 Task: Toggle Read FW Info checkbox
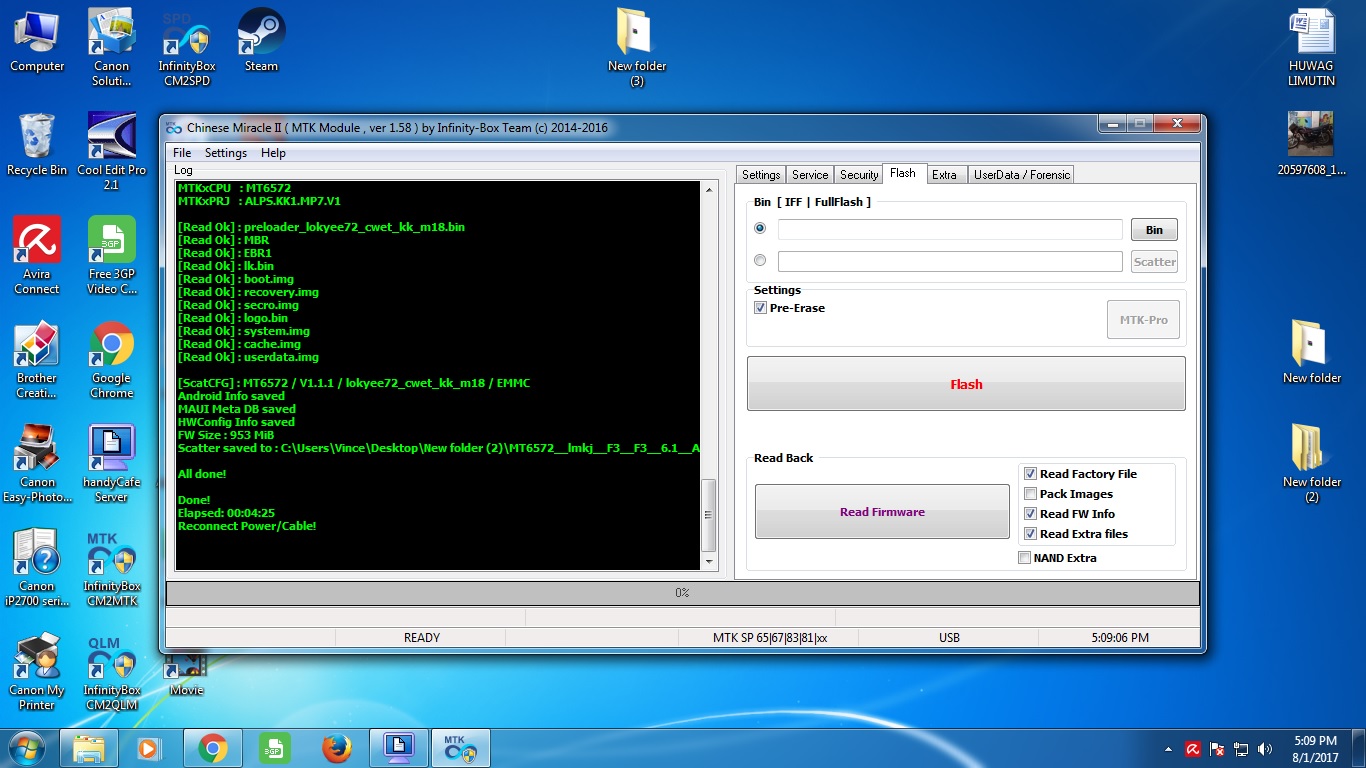1030,514
